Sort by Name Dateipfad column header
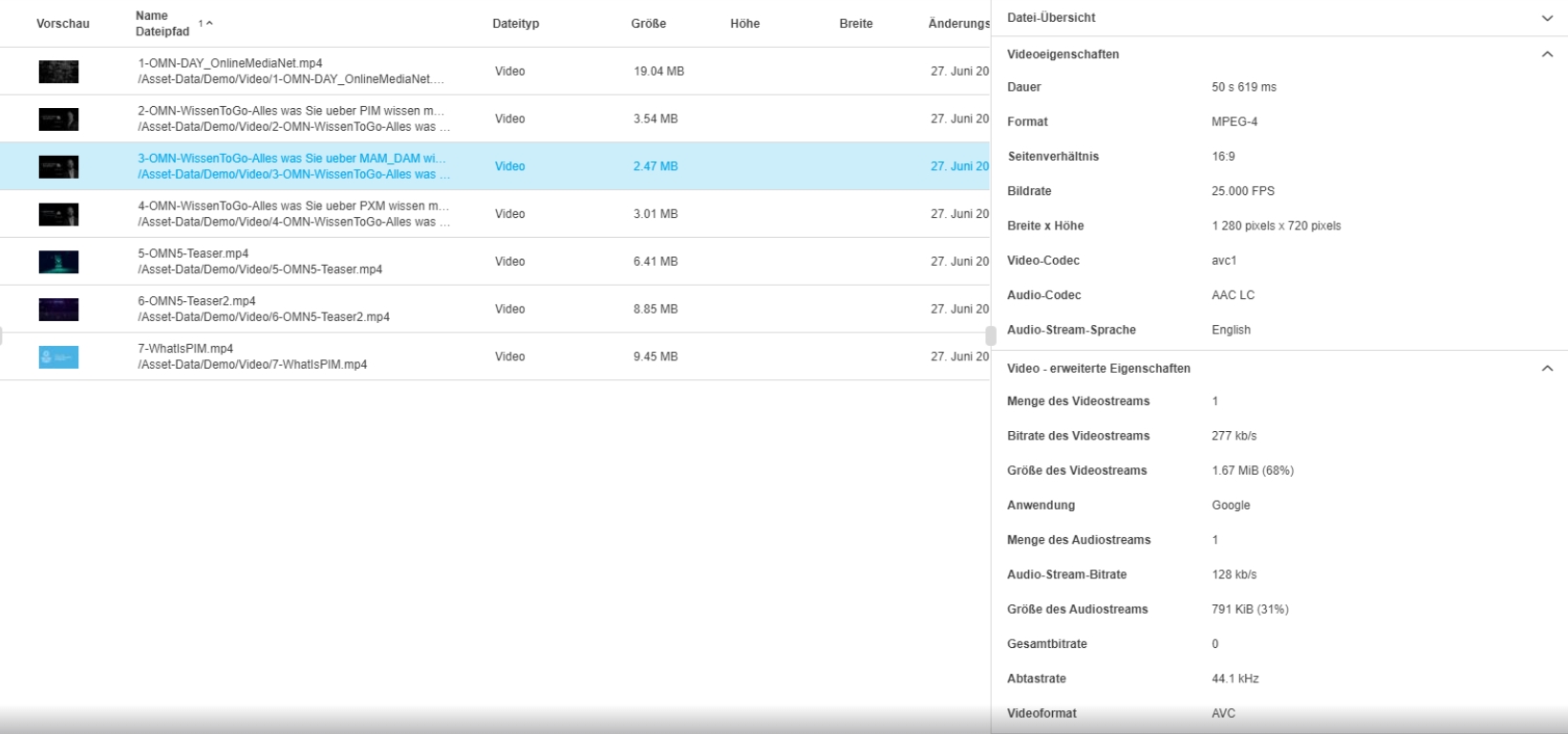This screenshot has width=1568, height=734. [162, 24]
